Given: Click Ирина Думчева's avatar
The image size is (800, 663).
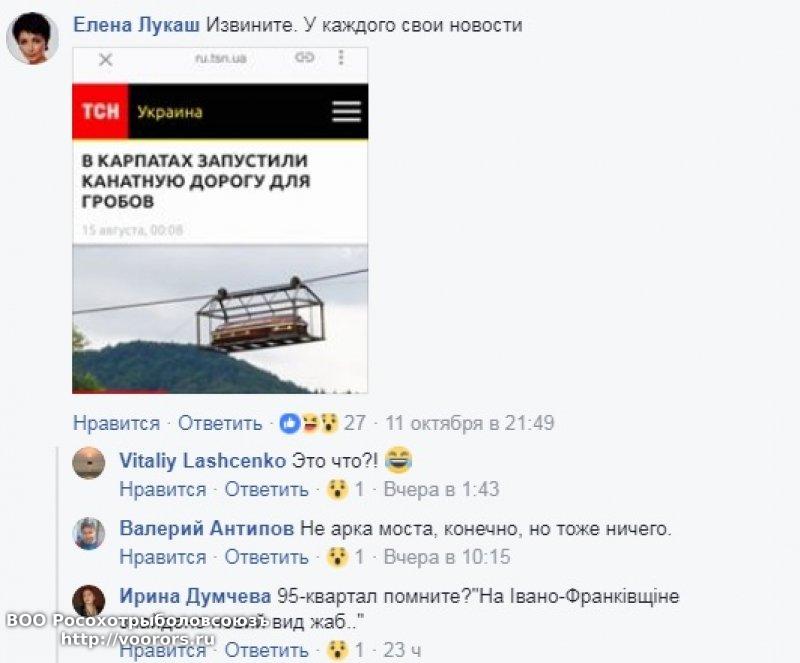Looking at the screenshot, I should (89, 601).
